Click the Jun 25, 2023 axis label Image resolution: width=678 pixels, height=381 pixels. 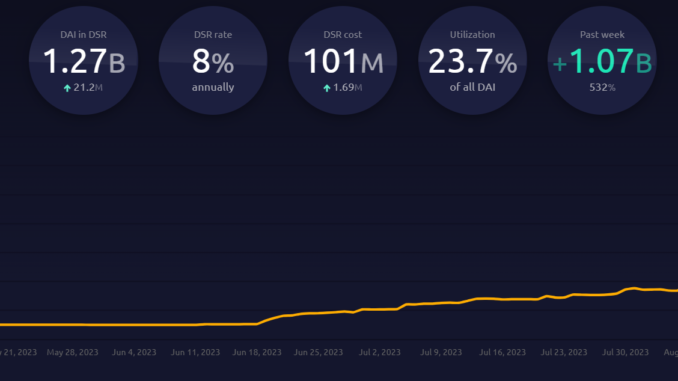318,352
